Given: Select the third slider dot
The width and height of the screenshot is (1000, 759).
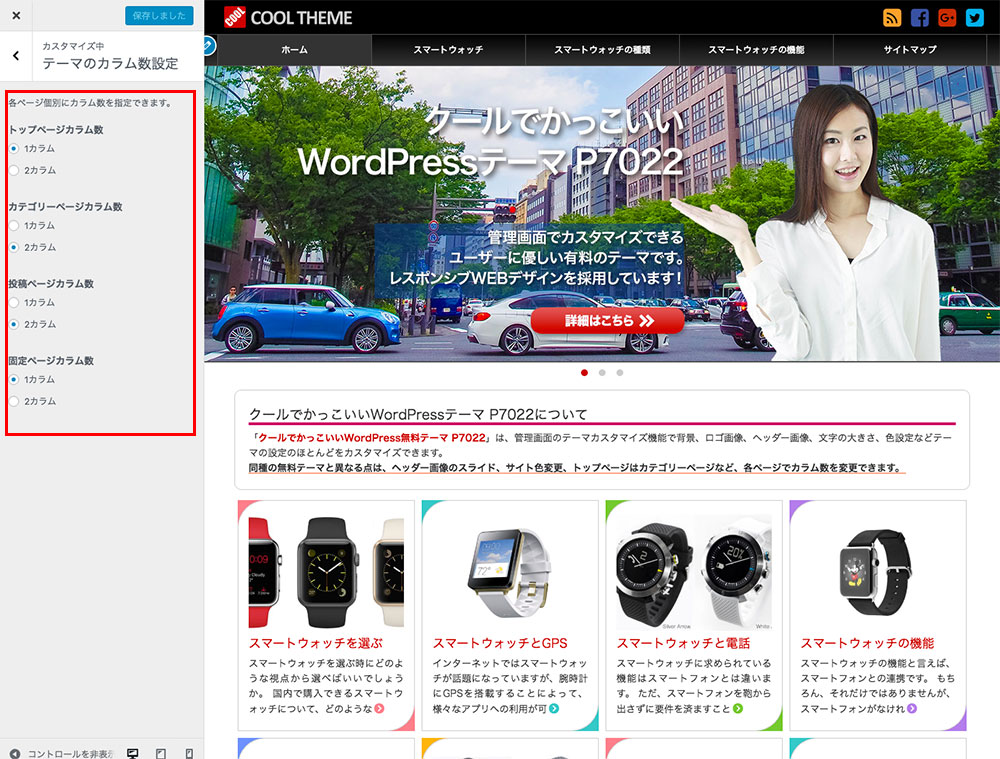Looking at the screenshot, I should pos(620,372).
